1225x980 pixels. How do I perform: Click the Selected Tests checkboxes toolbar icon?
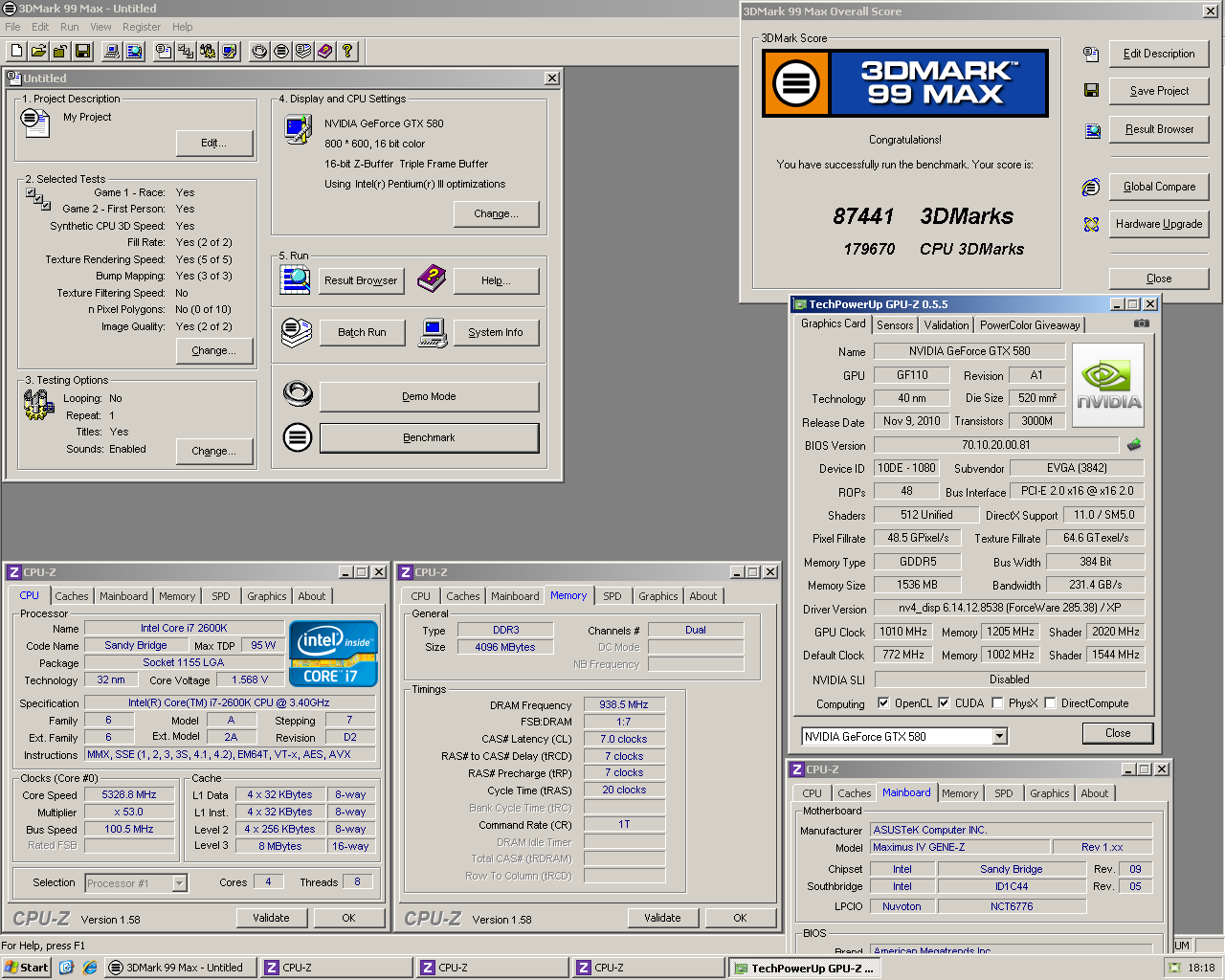[186, 51]
